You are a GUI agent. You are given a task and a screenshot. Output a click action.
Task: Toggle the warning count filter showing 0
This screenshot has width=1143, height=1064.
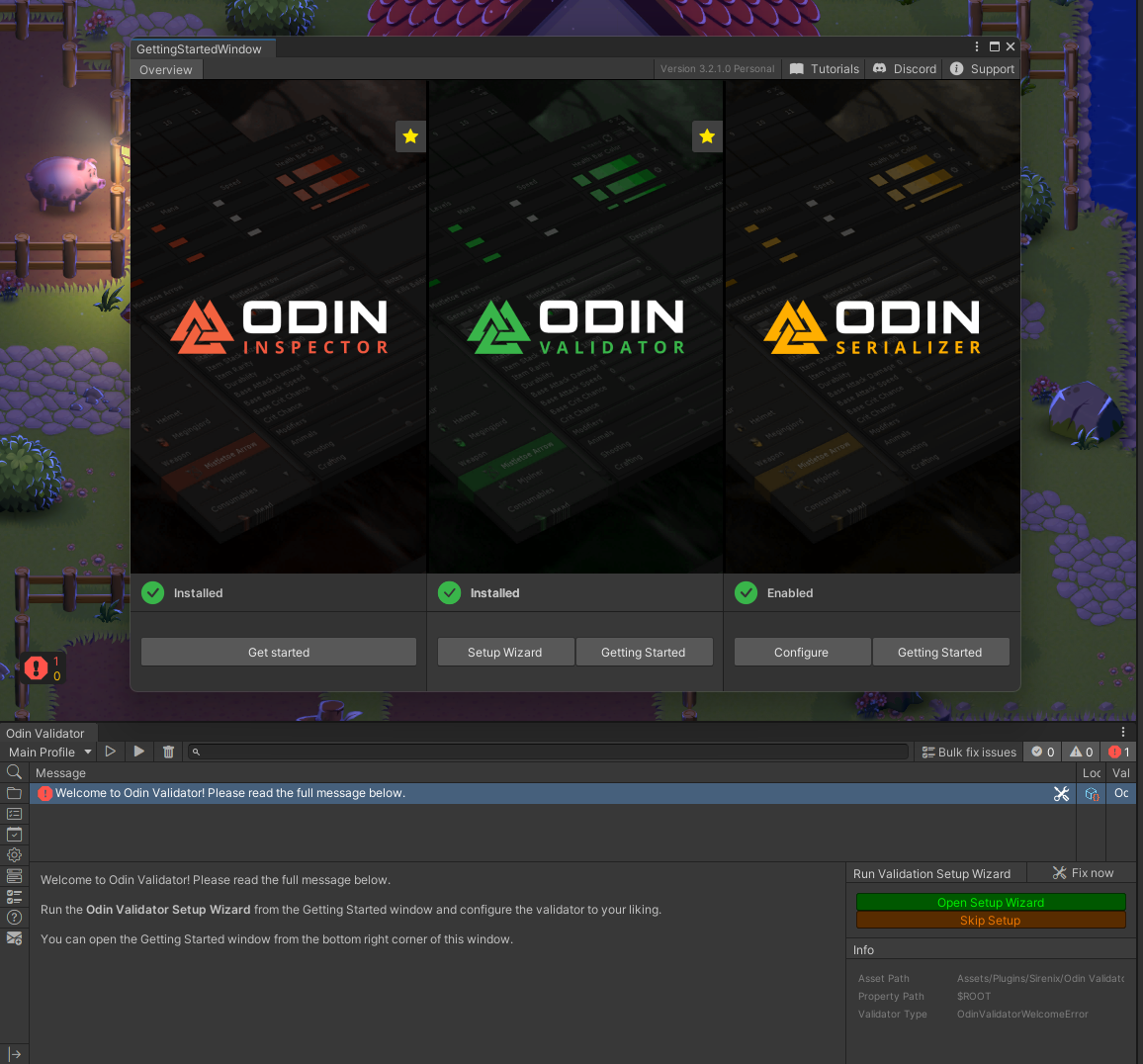(1081, 752)
